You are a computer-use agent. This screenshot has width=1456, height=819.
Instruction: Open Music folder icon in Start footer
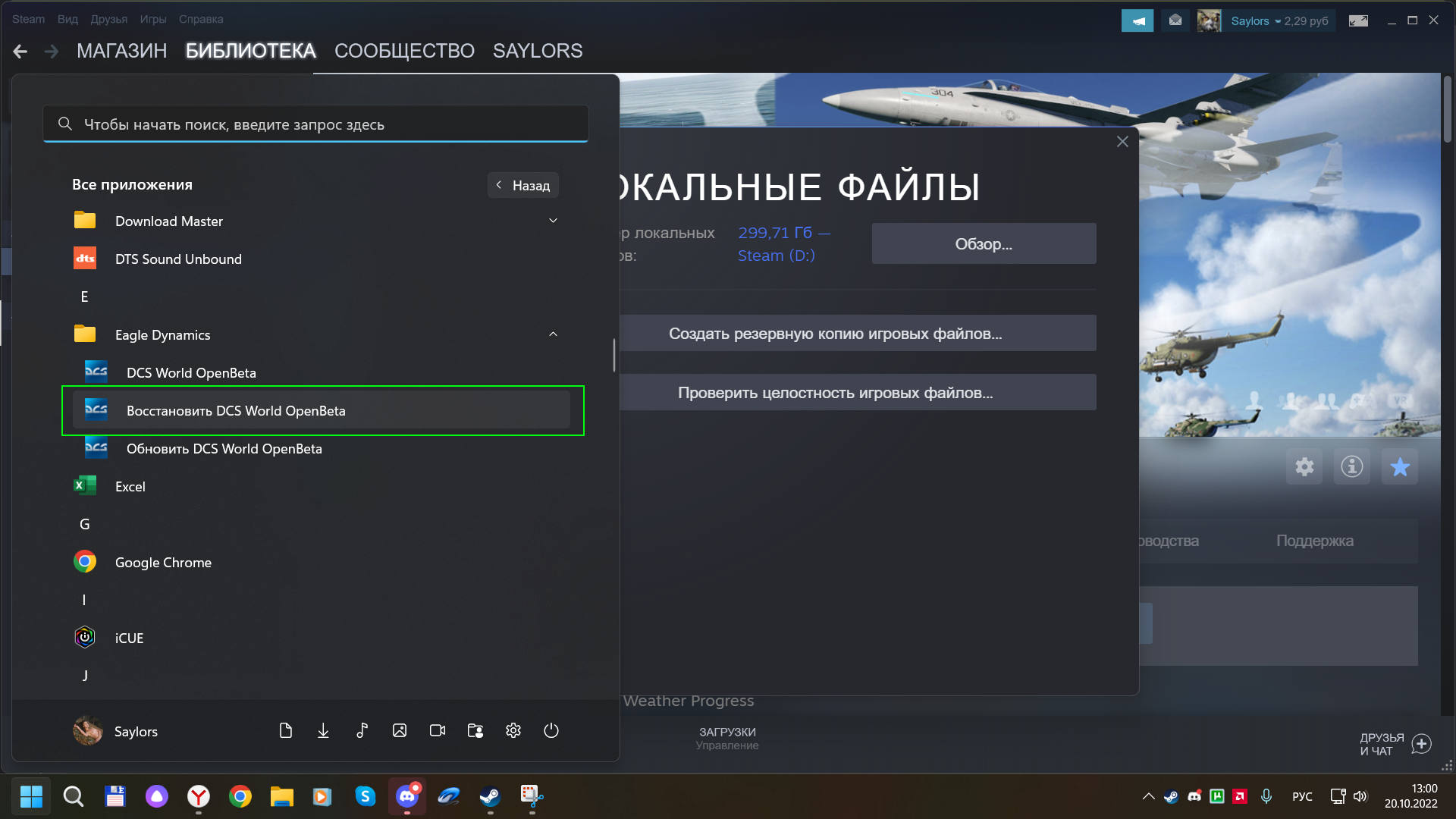362,730
